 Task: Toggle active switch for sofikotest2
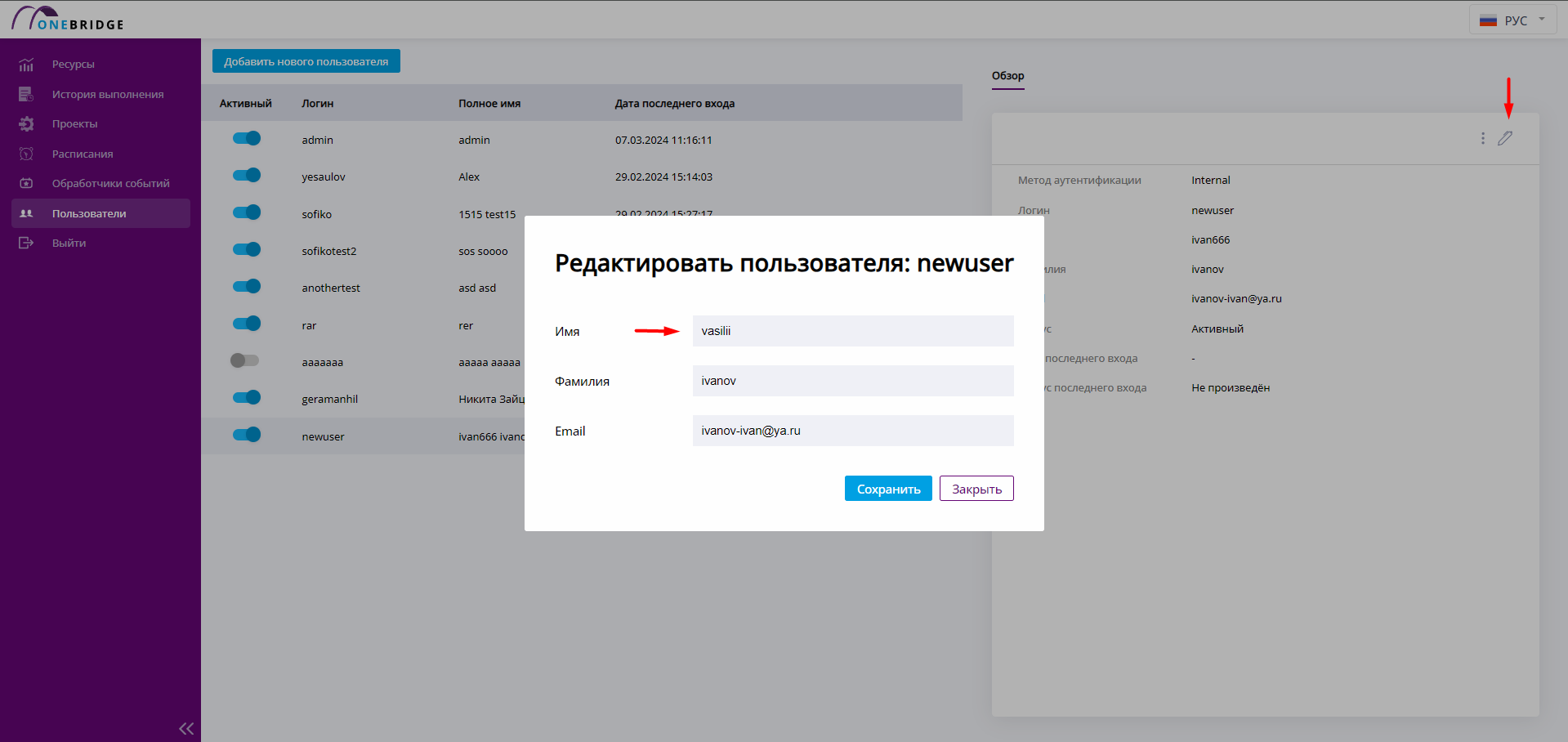tap(246, 249)
